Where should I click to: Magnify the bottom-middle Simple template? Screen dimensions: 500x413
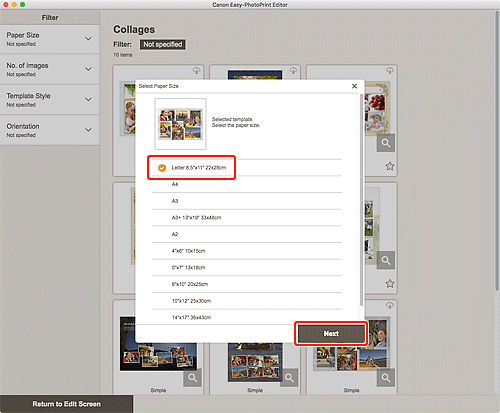tap(289, 378)
